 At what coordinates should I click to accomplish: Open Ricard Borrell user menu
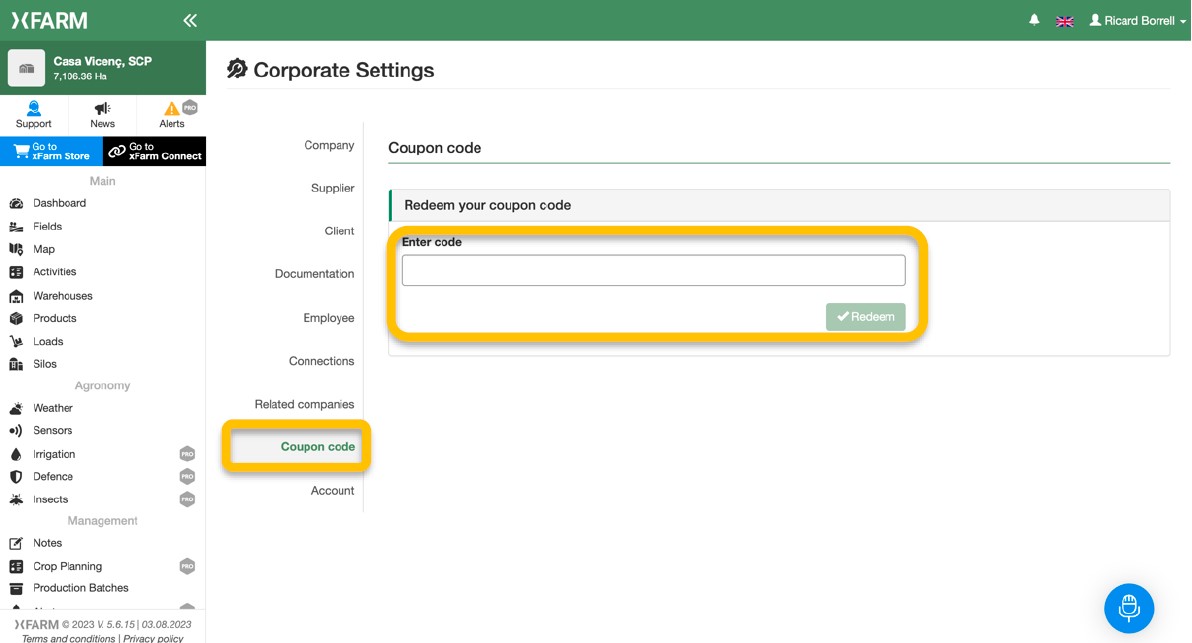1137,21
